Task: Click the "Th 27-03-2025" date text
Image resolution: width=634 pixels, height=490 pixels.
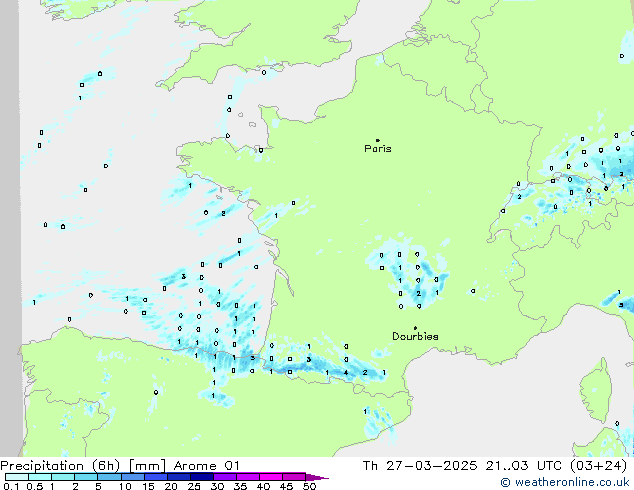Action: click(x=420, y=466)
